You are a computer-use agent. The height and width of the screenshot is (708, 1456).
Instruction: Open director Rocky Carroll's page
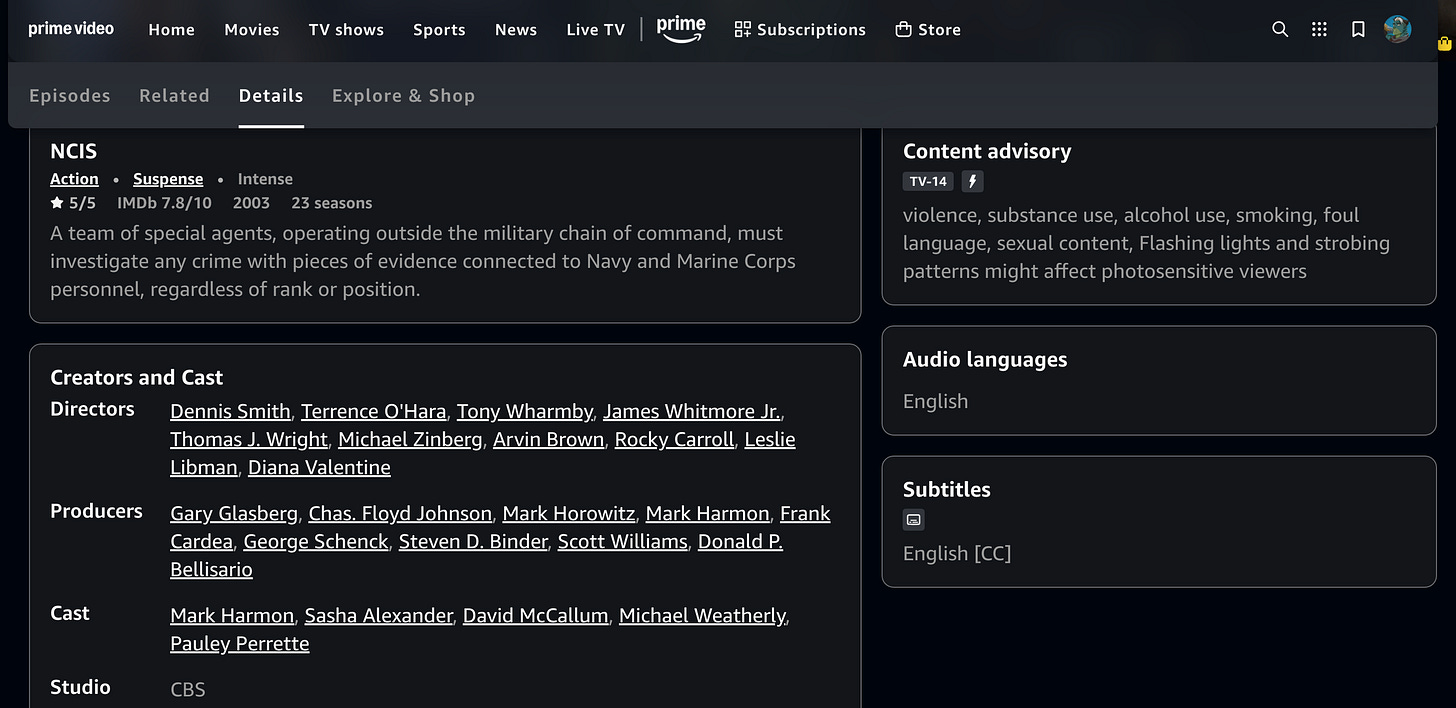point(674,439)
